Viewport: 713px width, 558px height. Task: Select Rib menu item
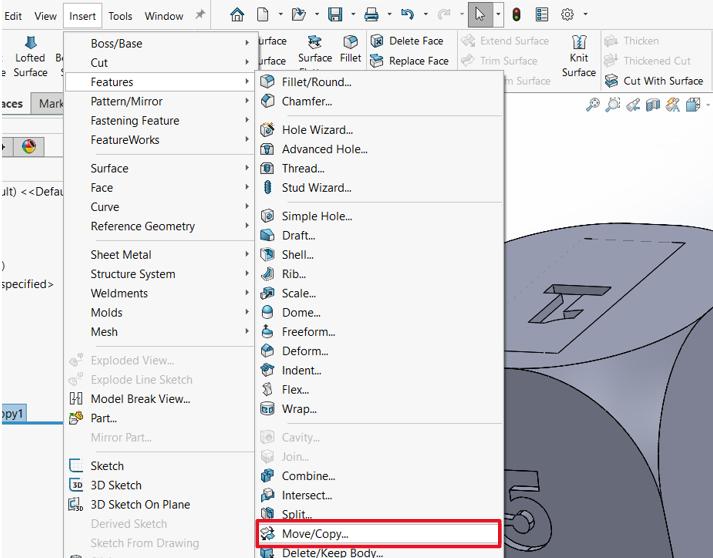[x=380, y=274]
